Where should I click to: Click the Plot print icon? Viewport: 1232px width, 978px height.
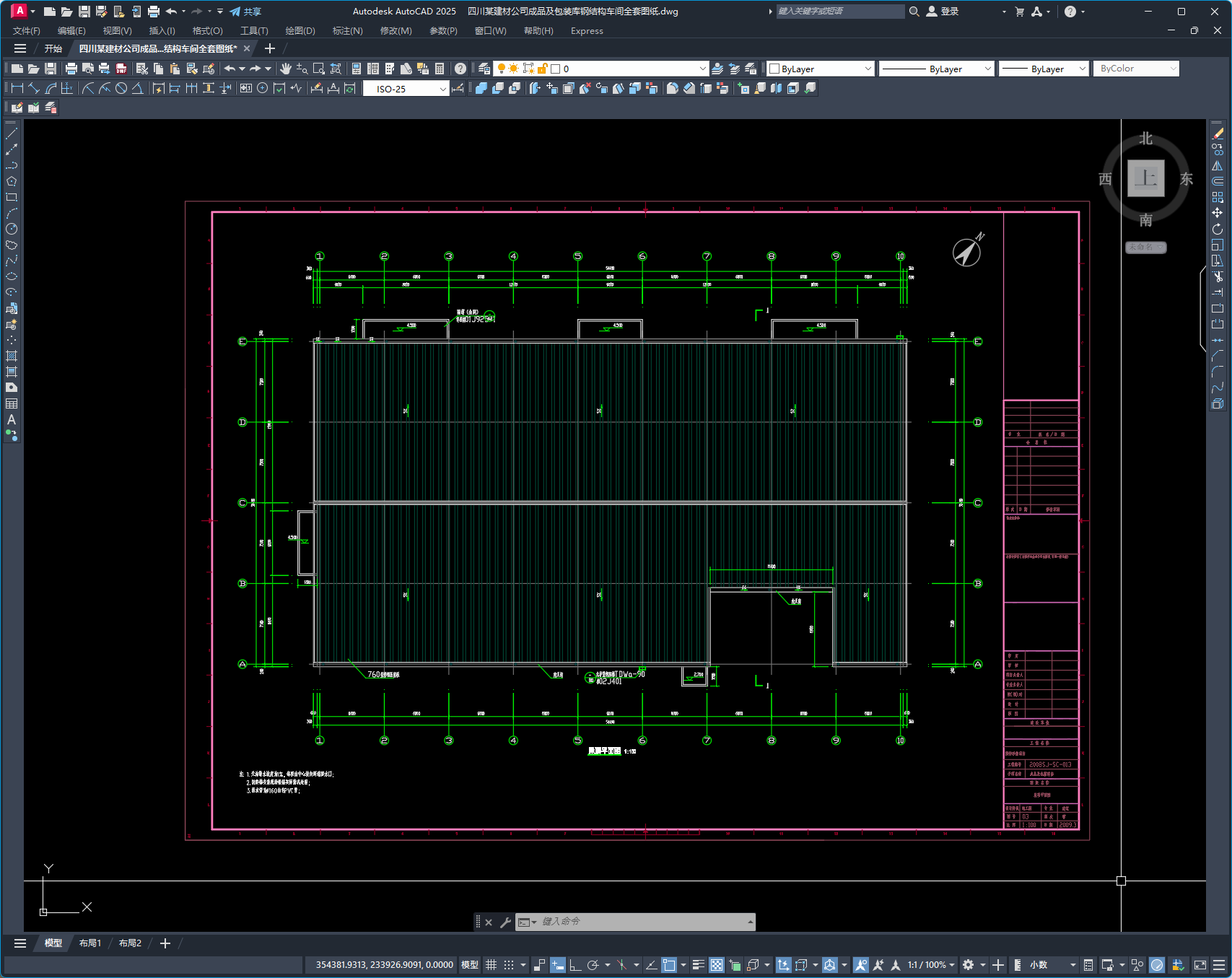71,69
